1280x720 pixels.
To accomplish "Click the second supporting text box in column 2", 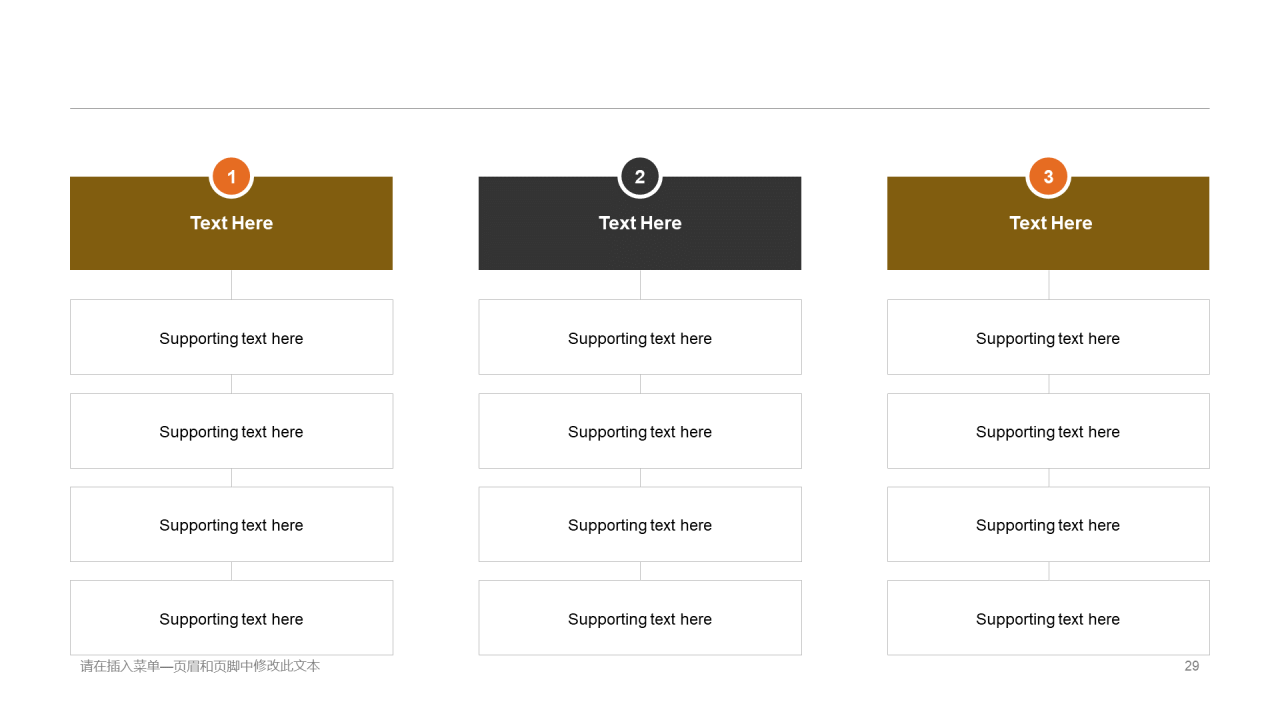I will click(640, 431).
